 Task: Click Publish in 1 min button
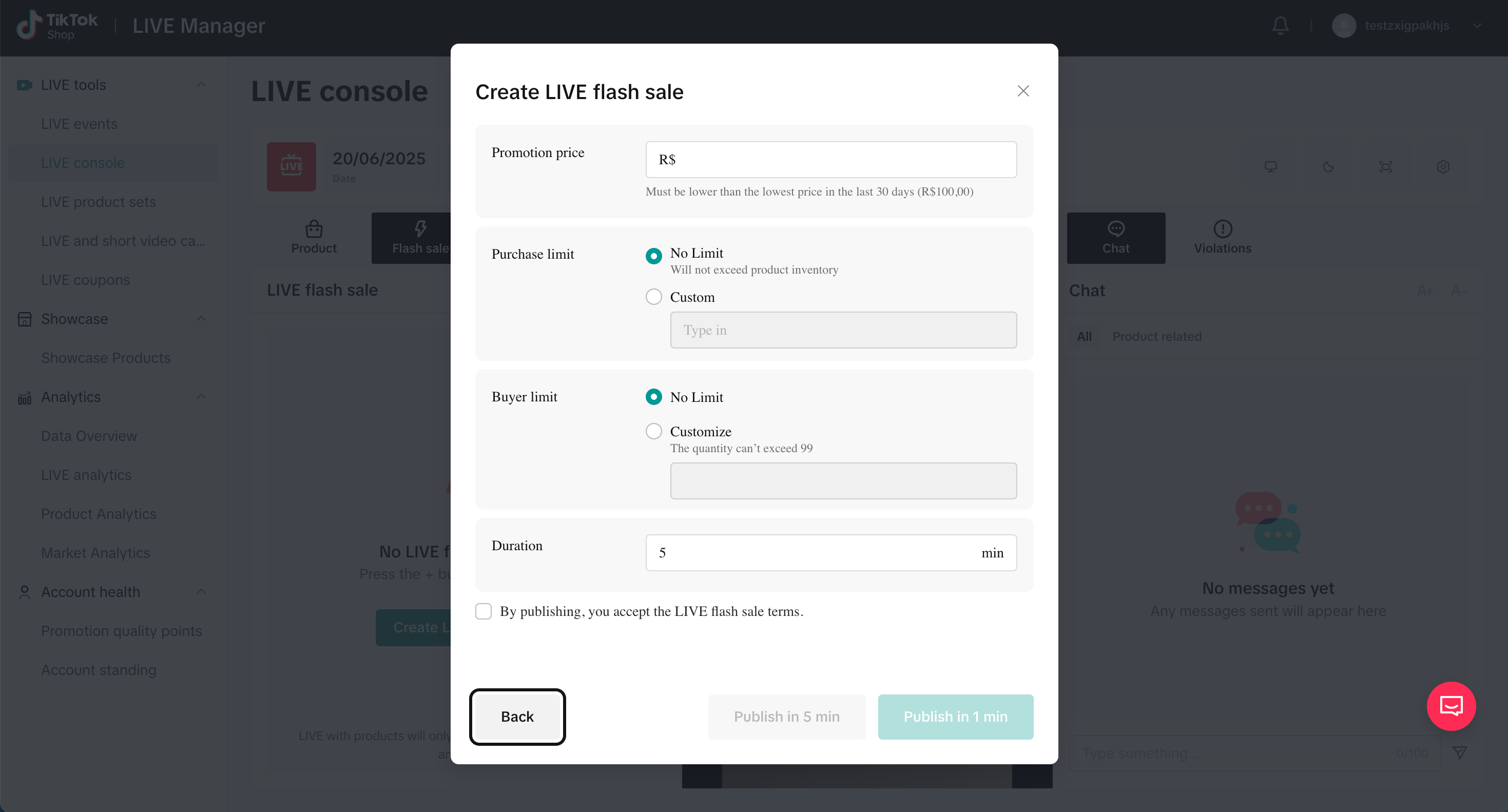(955, 717)
